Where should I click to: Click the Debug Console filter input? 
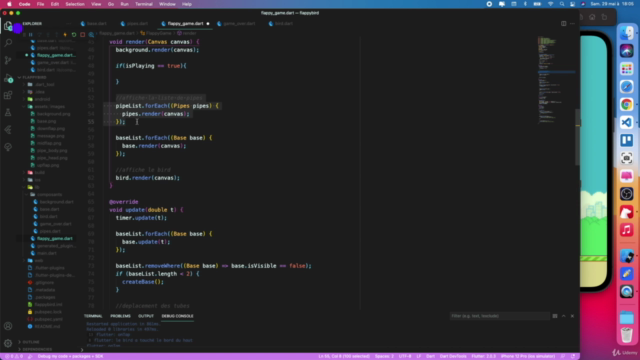499,316
